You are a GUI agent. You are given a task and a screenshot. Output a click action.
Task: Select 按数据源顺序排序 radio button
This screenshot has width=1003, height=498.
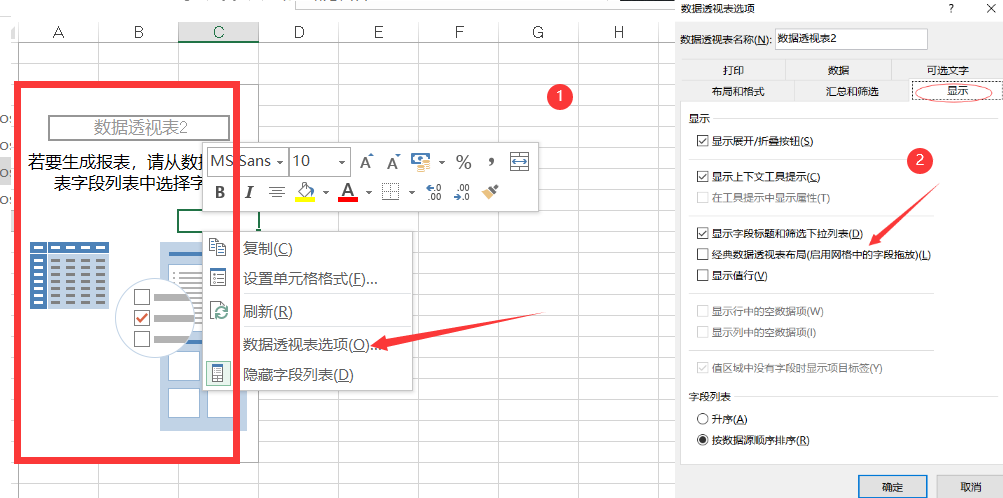tap(703, 440)
